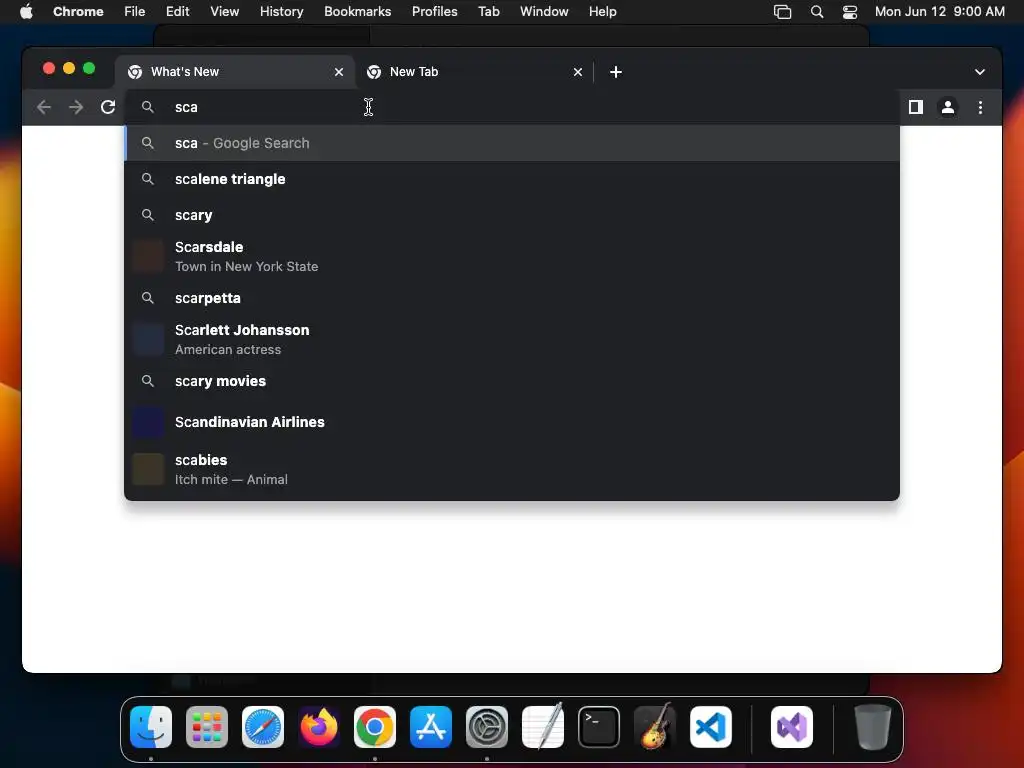The image size is (1024, 768).
Task: Open Chrome's three-dot menu
Action: click(980, 107)
